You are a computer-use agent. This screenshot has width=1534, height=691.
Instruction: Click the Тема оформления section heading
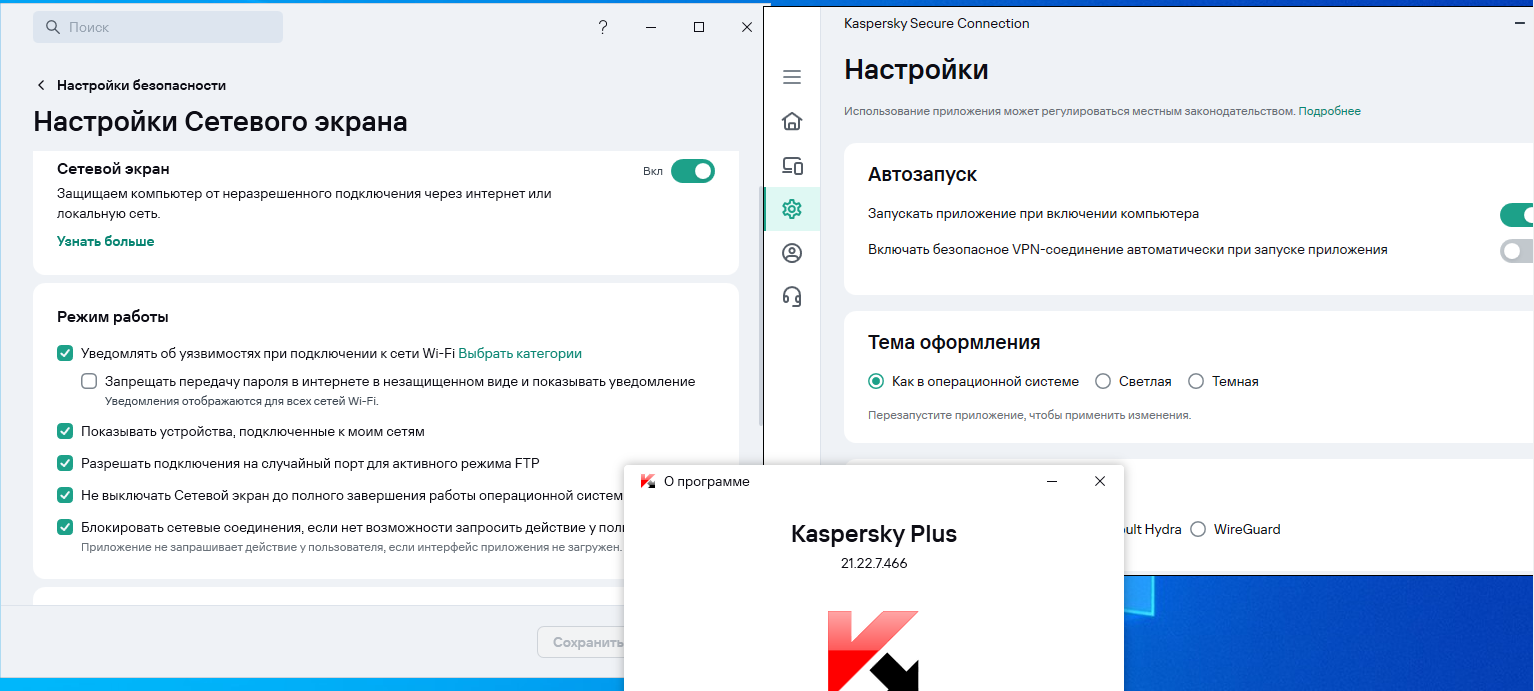point(954,342)
